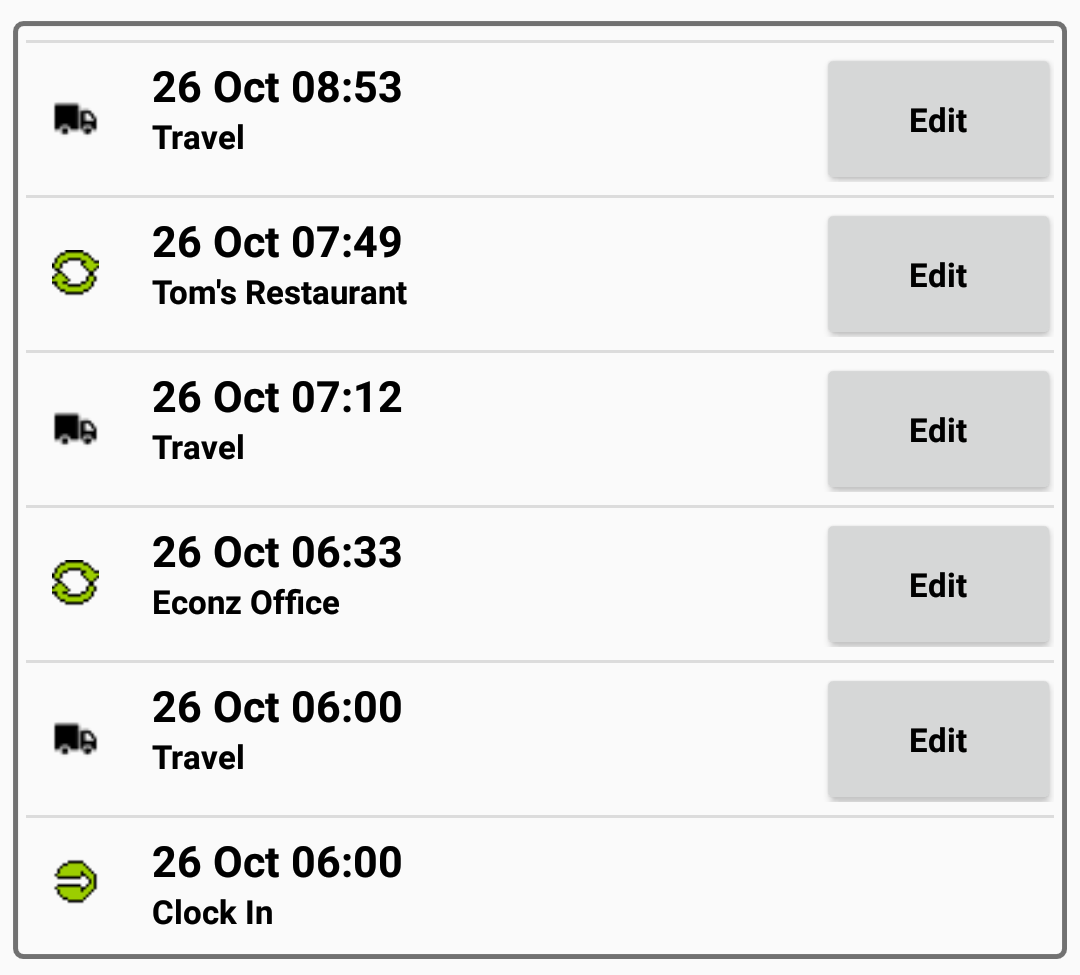Image resolution: width=1080 pixels, height=975 pixels.
Task: Click the Travel label on the topmost entry
Action: pyautogui.click(x=197, y=138)
